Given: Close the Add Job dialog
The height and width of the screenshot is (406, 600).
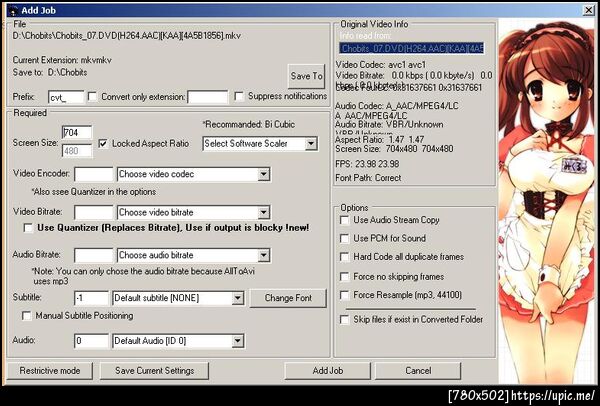Looking at the screenshot, I should (x=589, y=10).
